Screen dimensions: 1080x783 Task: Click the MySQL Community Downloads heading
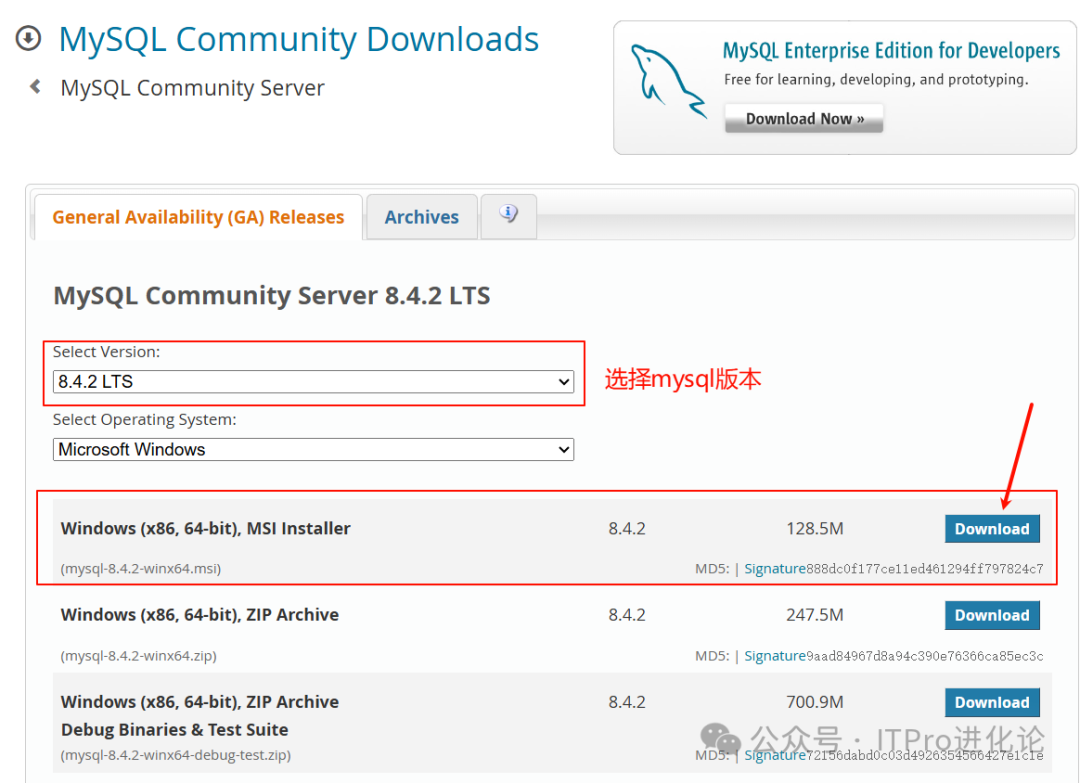299,39
